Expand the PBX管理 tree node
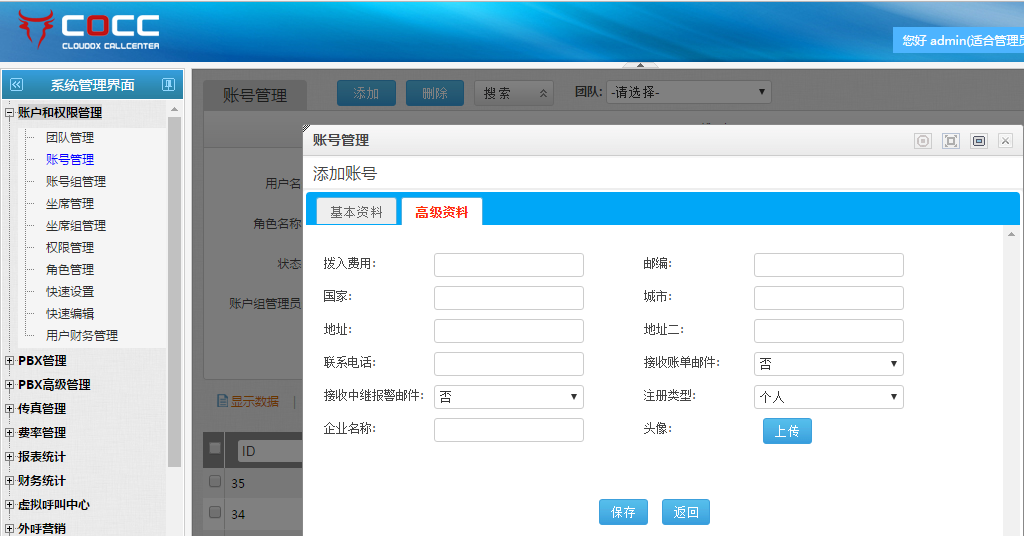Viewport: 1024px width, 536px height. point(10,361)
